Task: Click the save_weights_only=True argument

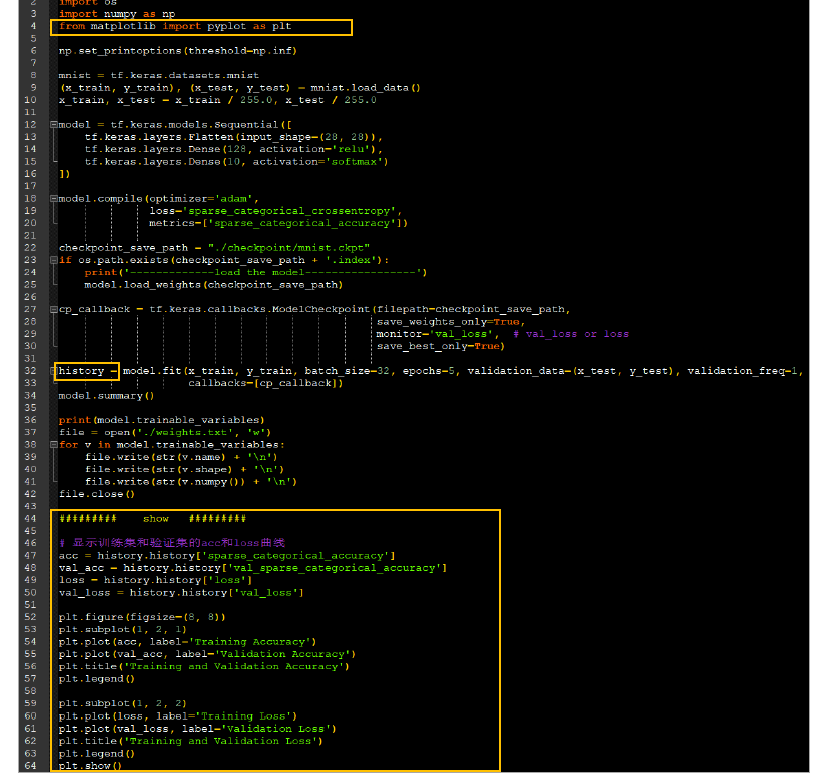Action: pos(450,322)
